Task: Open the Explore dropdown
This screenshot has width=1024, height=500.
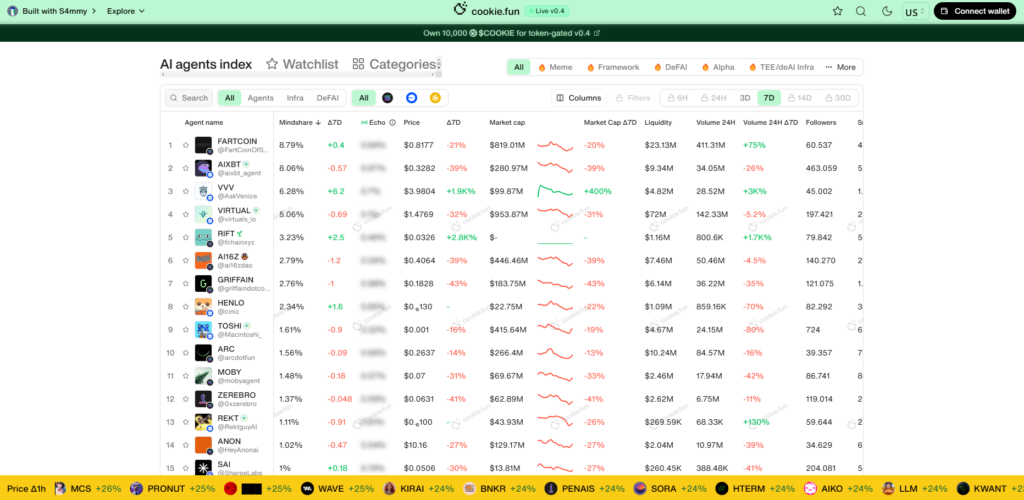Action: pos(126,11)
